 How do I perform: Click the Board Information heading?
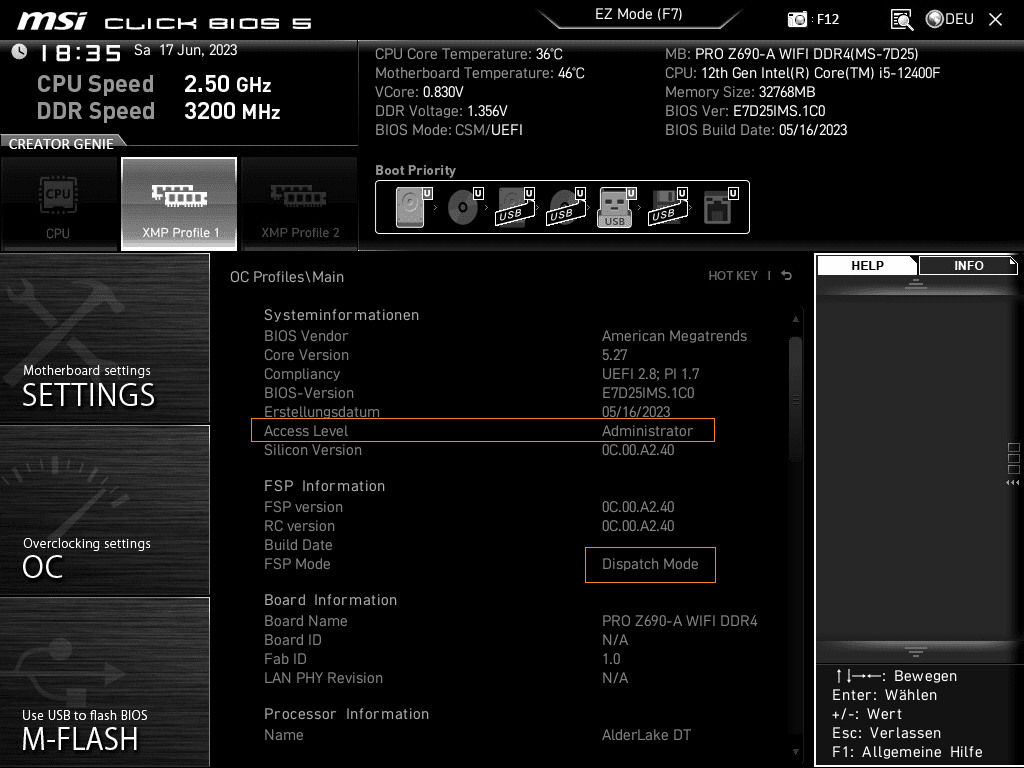330,600
